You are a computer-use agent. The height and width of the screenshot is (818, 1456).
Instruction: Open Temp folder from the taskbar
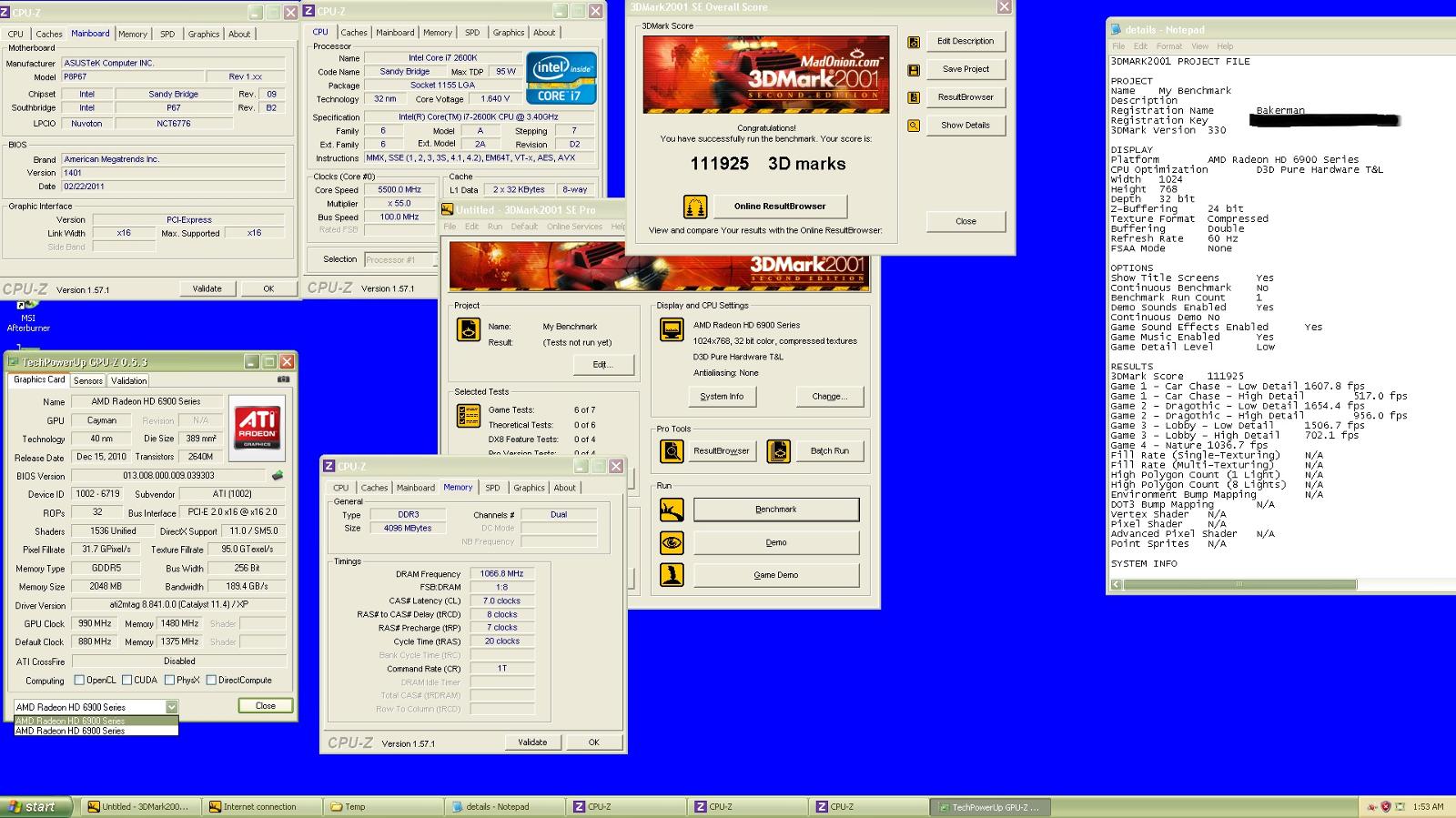381,807
